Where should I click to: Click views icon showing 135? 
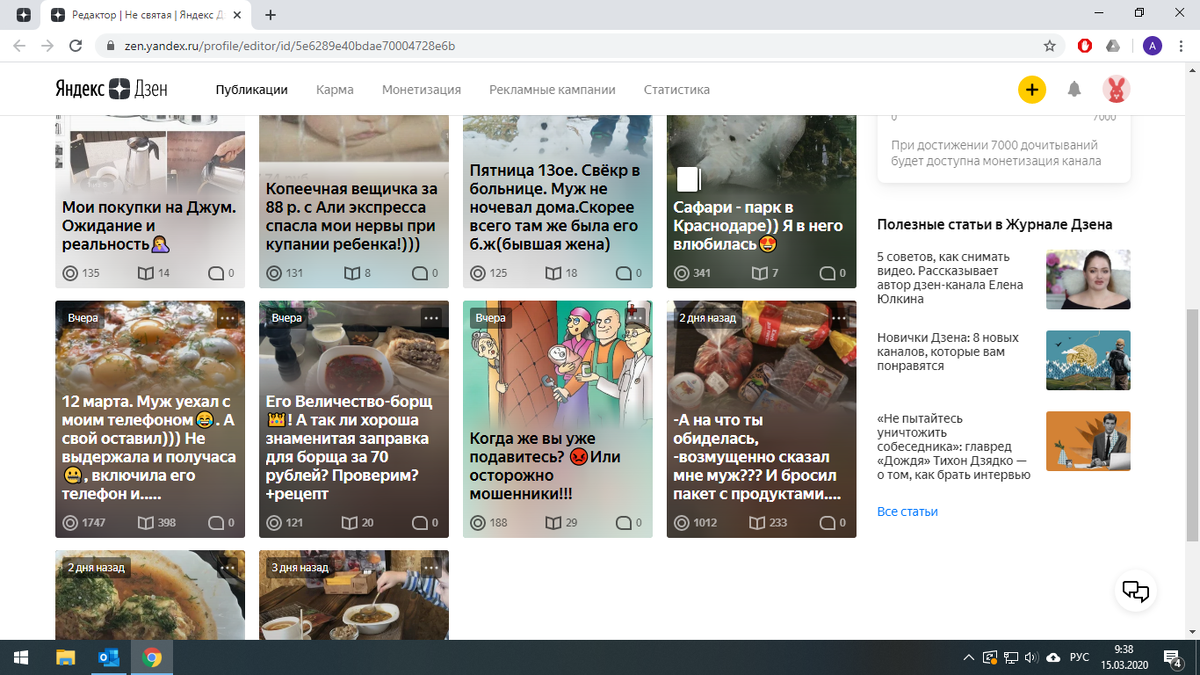70,273
